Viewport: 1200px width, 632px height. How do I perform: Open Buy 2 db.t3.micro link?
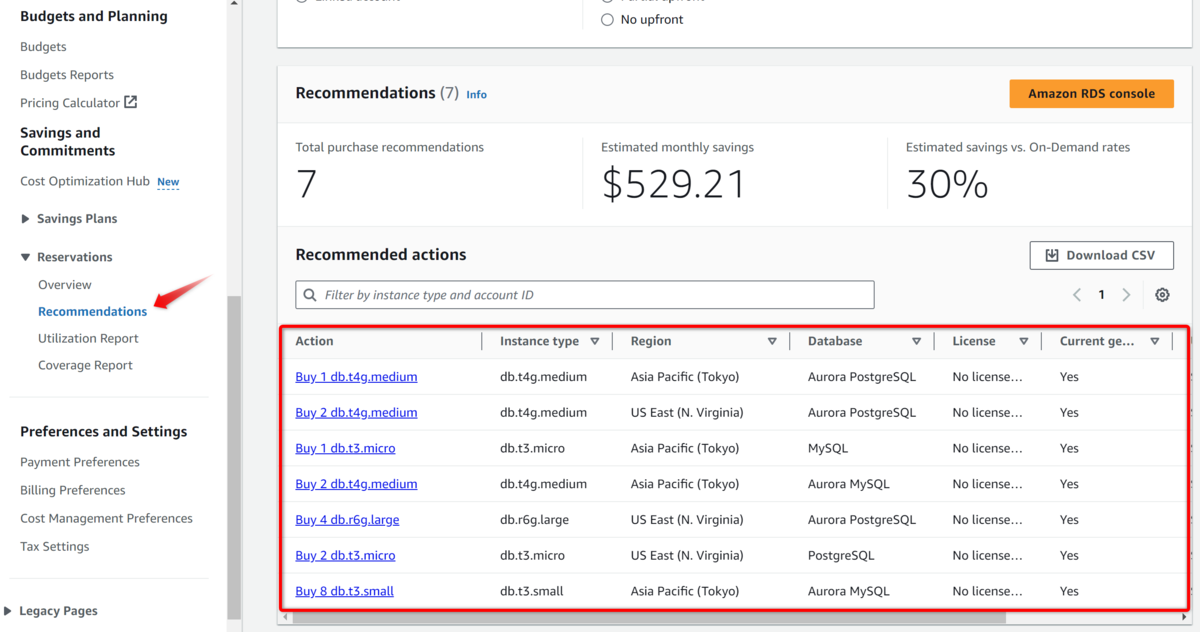(x=345, y=555)
